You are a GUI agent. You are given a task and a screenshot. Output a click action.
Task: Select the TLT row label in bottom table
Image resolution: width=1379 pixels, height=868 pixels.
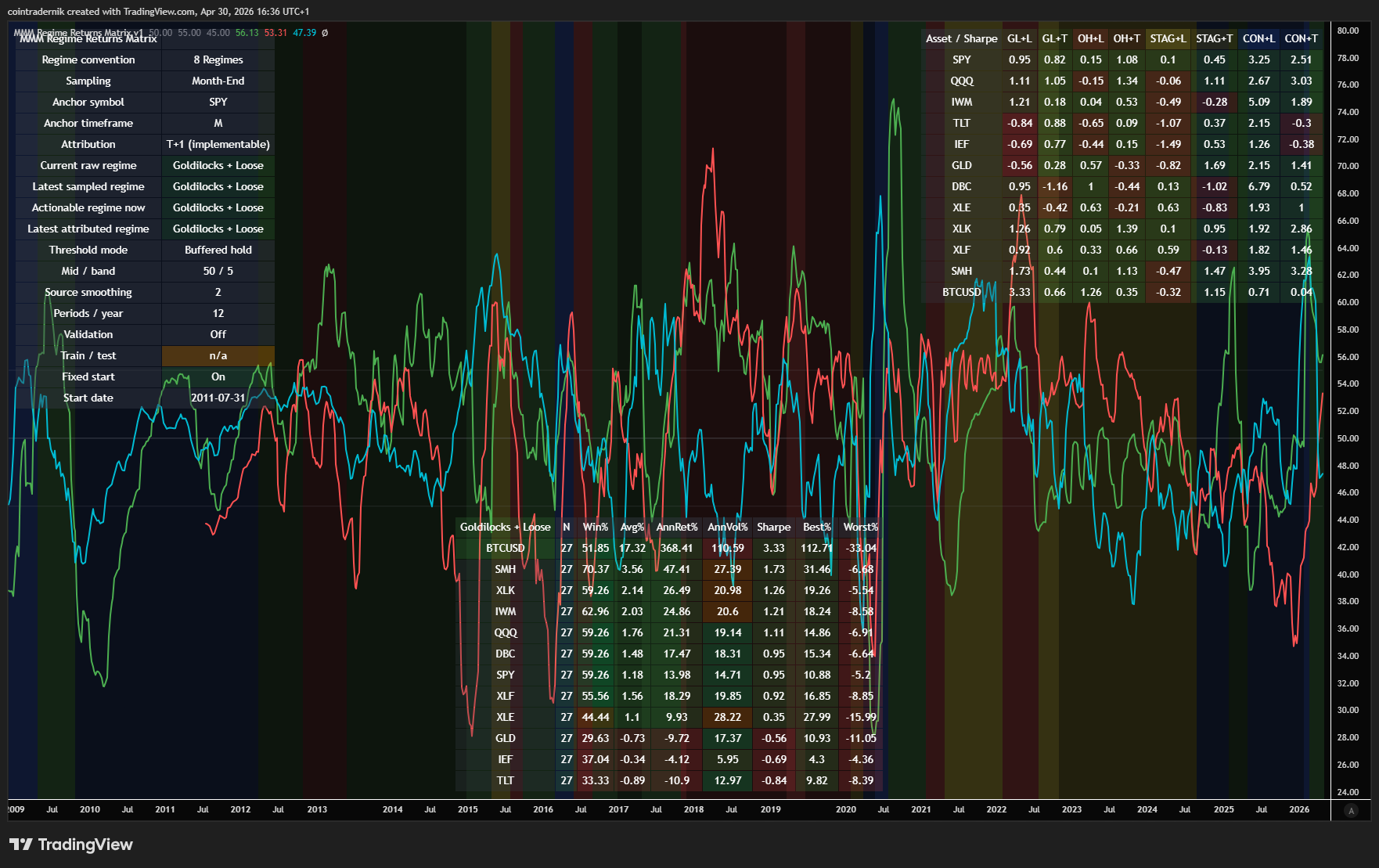pyautogui.click(x=506, y=781)
